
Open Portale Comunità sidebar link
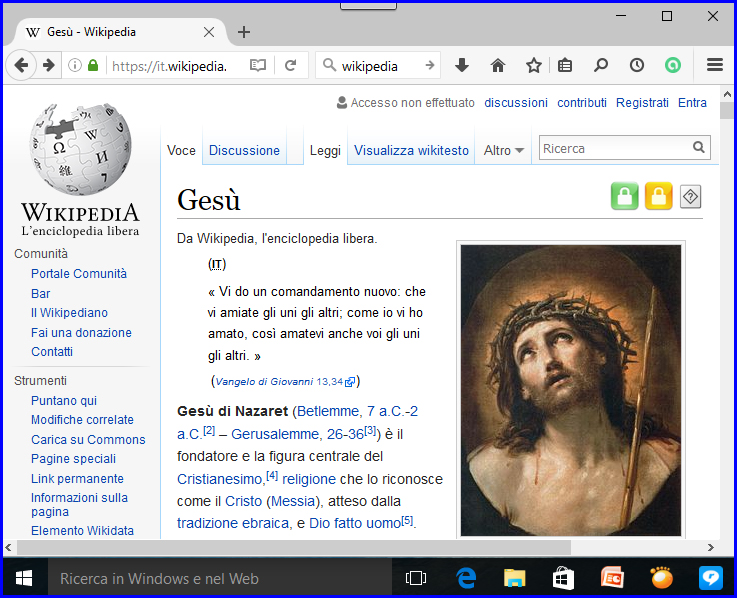coord(79,274)
